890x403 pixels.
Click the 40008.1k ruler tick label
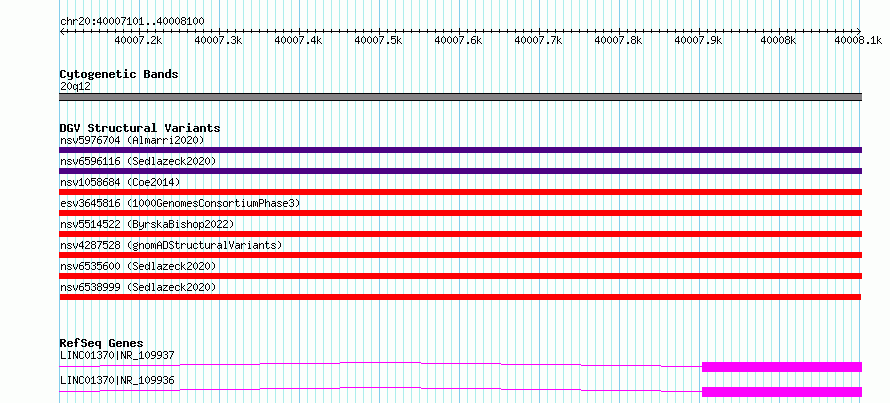(859, 40)
